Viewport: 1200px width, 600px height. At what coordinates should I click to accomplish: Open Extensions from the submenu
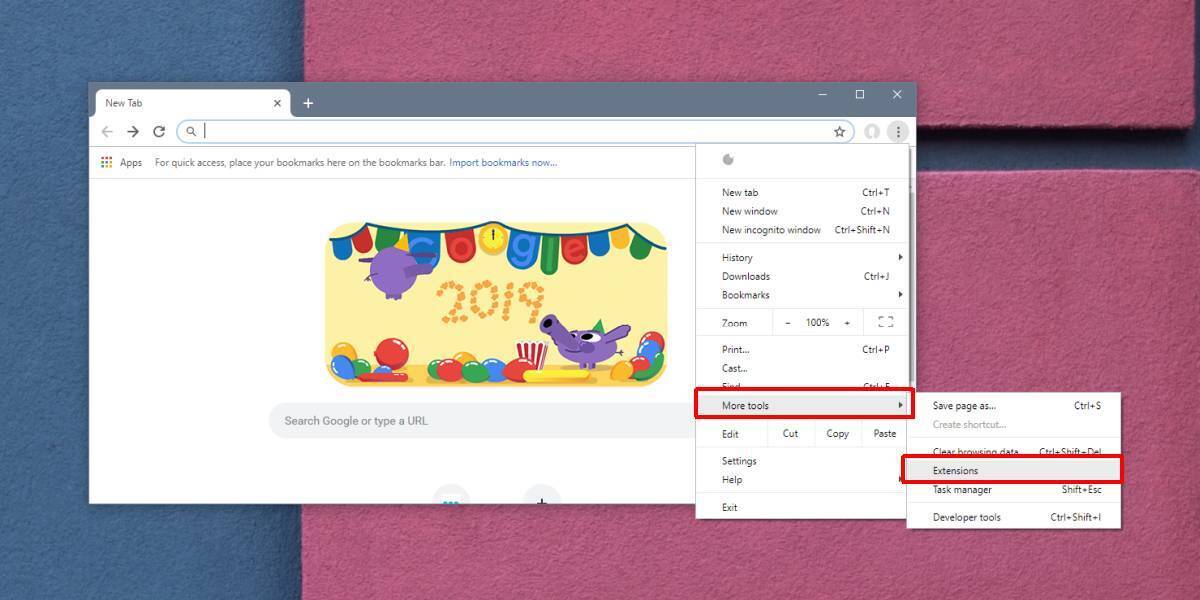[1013, 470]
